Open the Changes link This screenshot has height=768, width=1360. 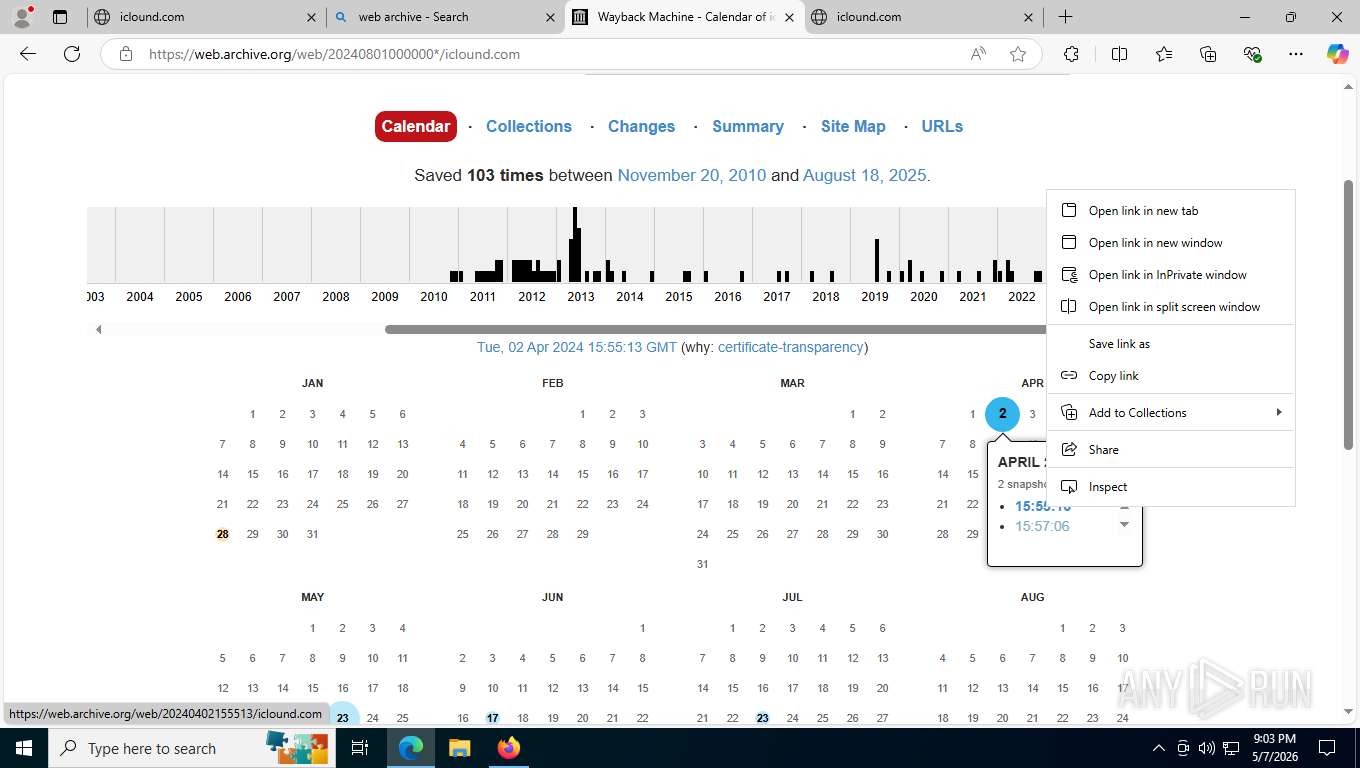tap(641, 126)
